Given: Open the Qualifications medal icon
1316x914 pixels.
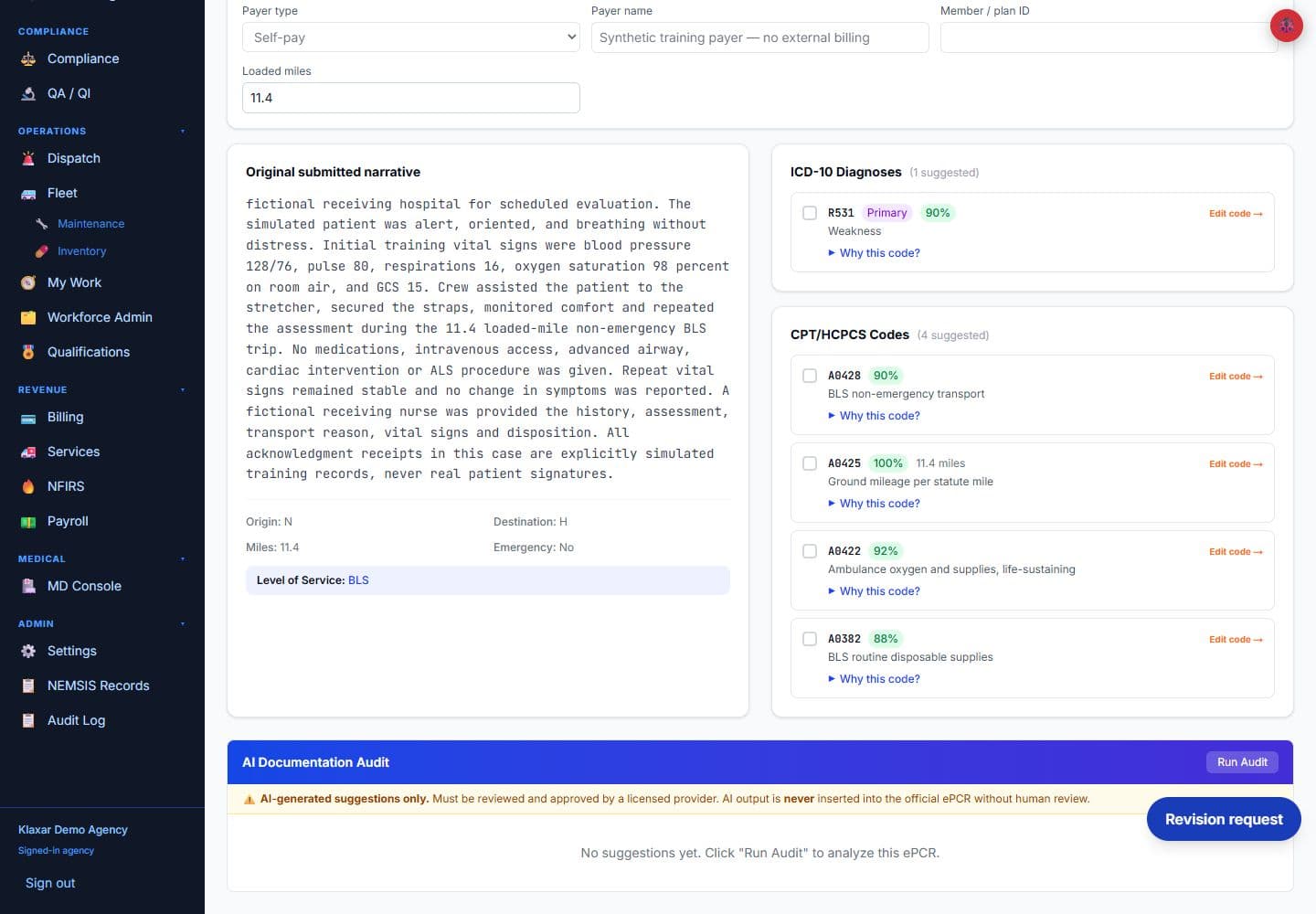Looking at the screenshot, I should pyautogui.click(x=28, y=352).
